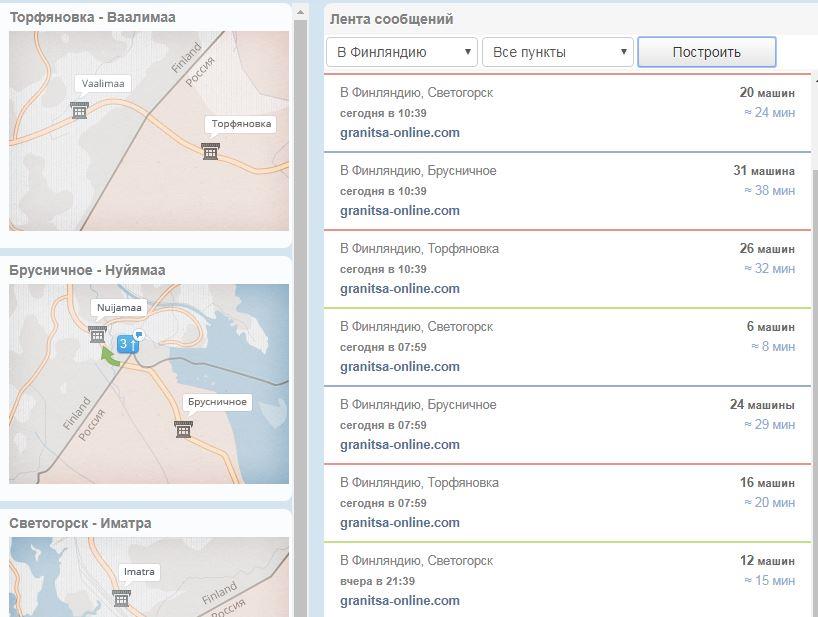The image size is (818, 617).
Task: Click the Светогорск - Иматра section heading
Action: pyautogui.click(x=80, y=523)
